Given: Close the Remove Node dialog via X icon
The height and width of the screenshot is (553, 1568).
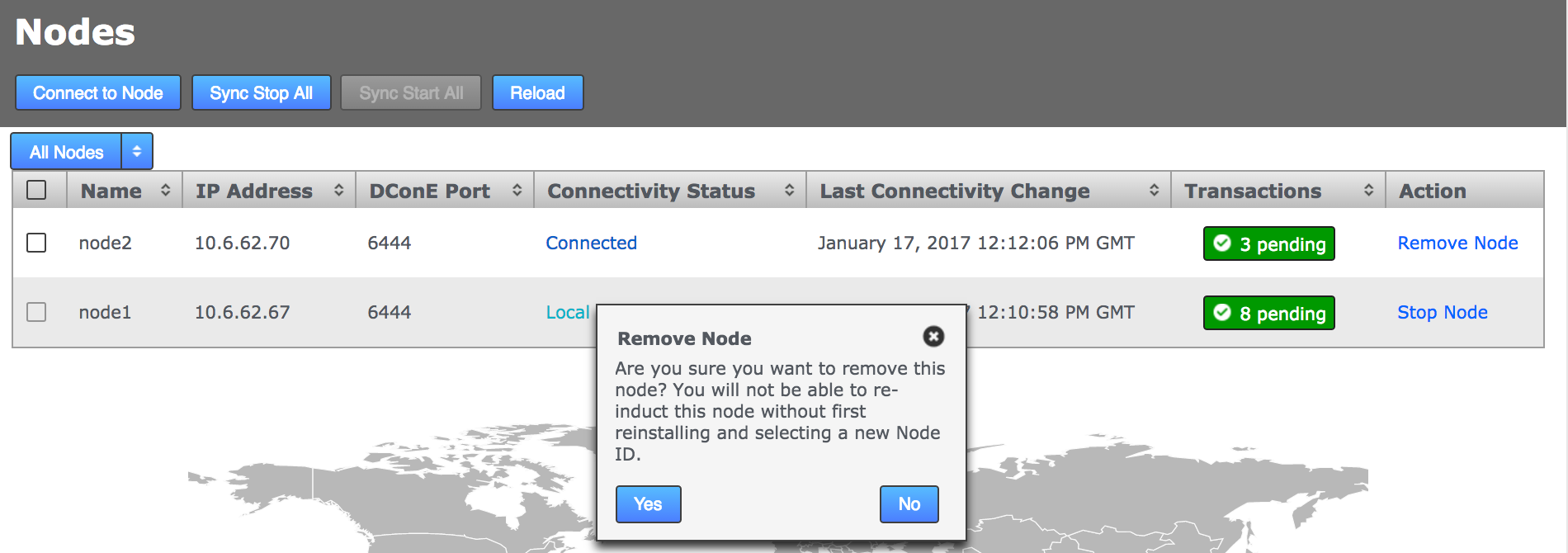Looking at the screenshot, I should coord(933,338).
